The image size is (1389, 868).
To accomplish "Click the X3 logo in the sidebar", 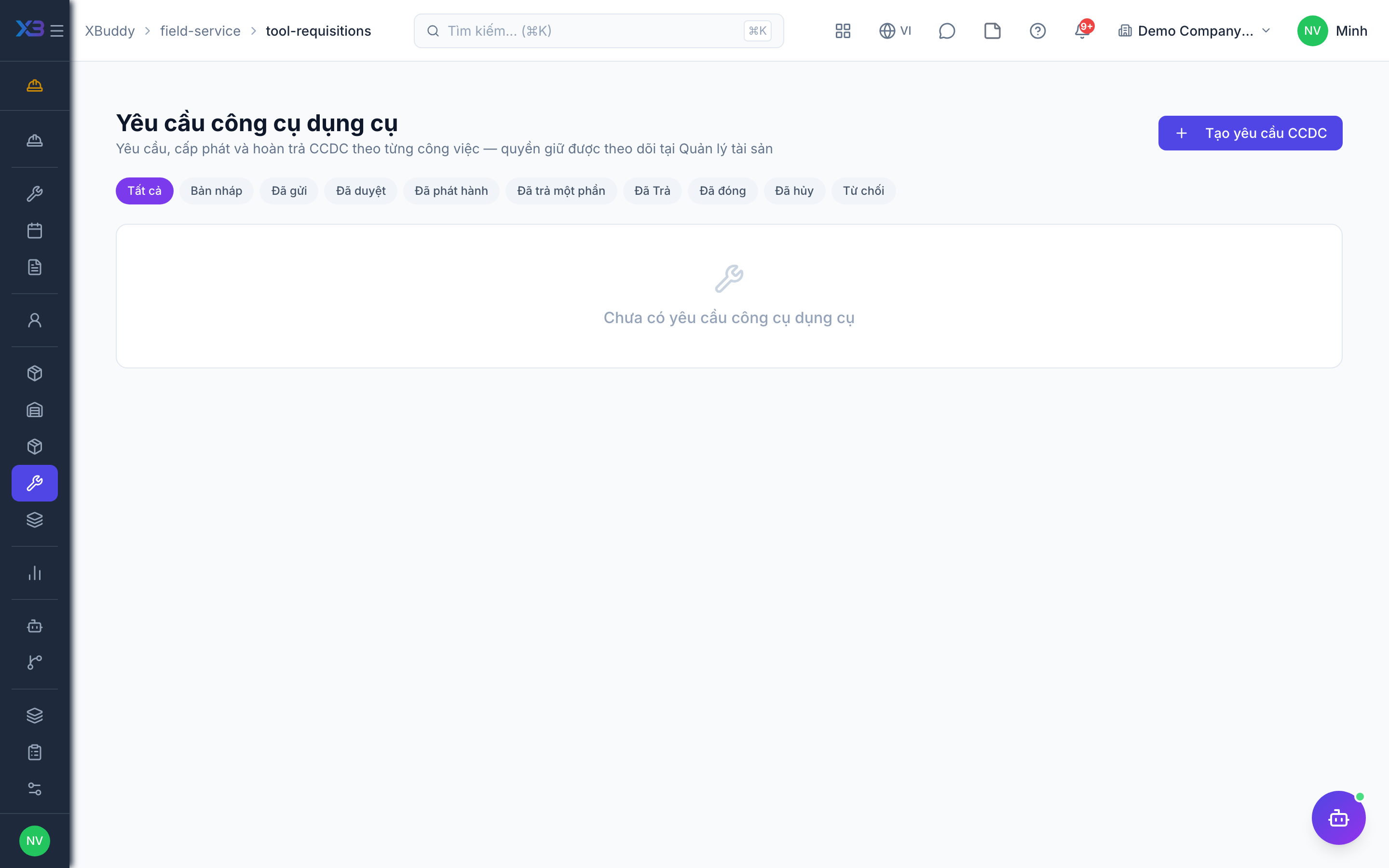I will coord(30,29).
